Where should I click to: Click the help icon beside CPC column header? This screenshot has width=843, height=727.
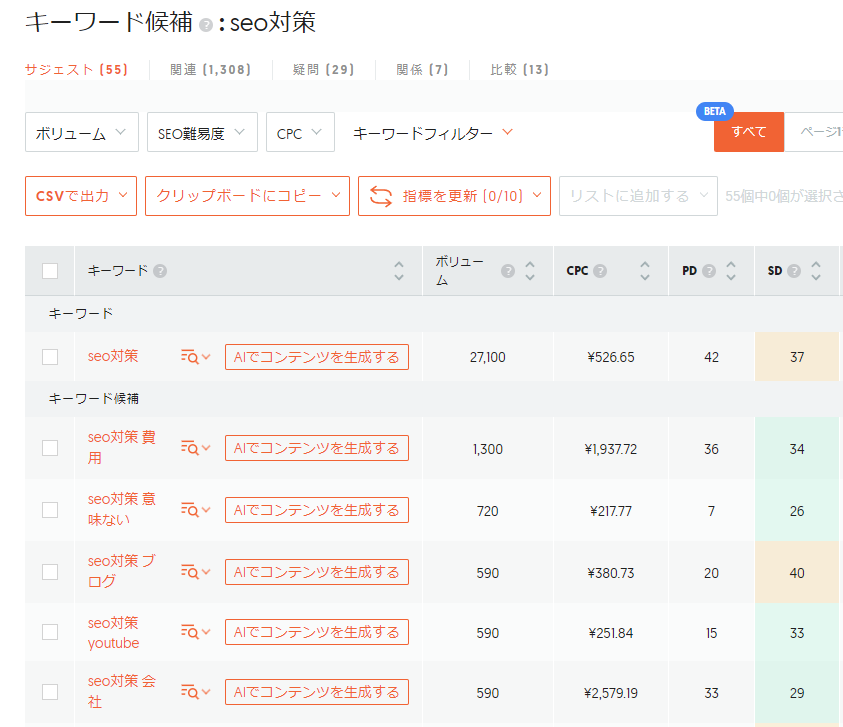pos(600,271)
